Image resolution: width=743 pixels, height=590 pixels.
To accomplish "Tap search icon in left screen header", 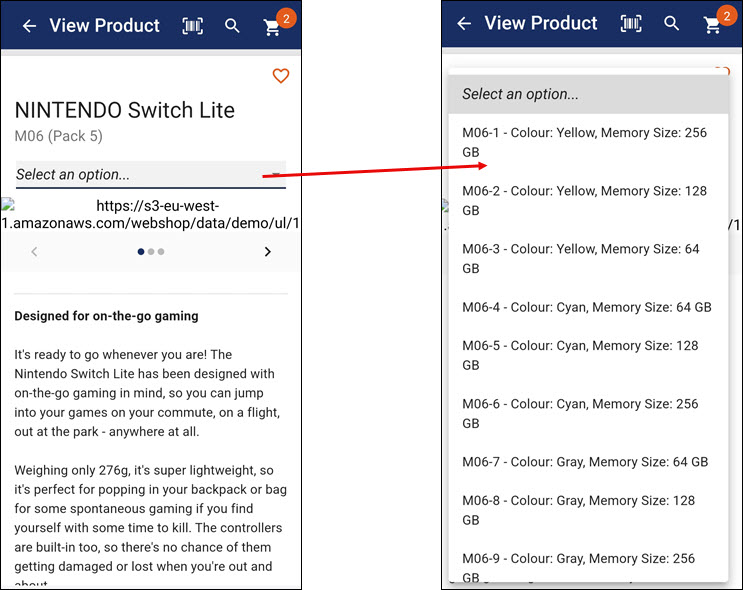I will pyautogui.click(x=232, y=26).
